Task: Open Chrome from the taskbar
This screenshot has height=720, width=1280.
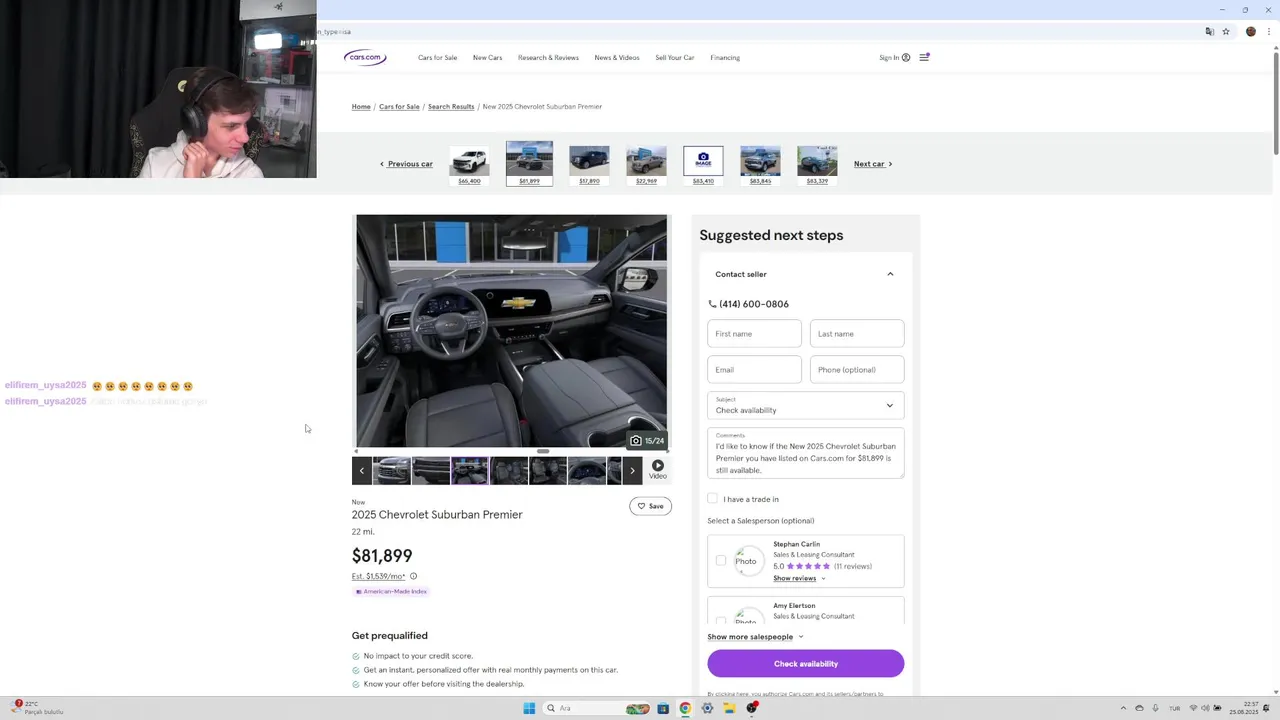Action: tap(685, 708)
